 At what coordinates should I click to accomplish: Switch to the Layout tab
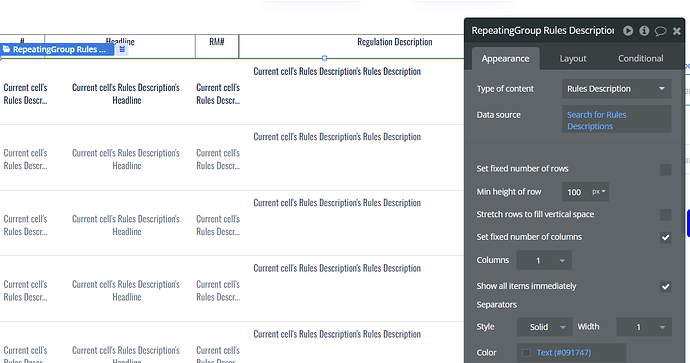click(573, 59)
